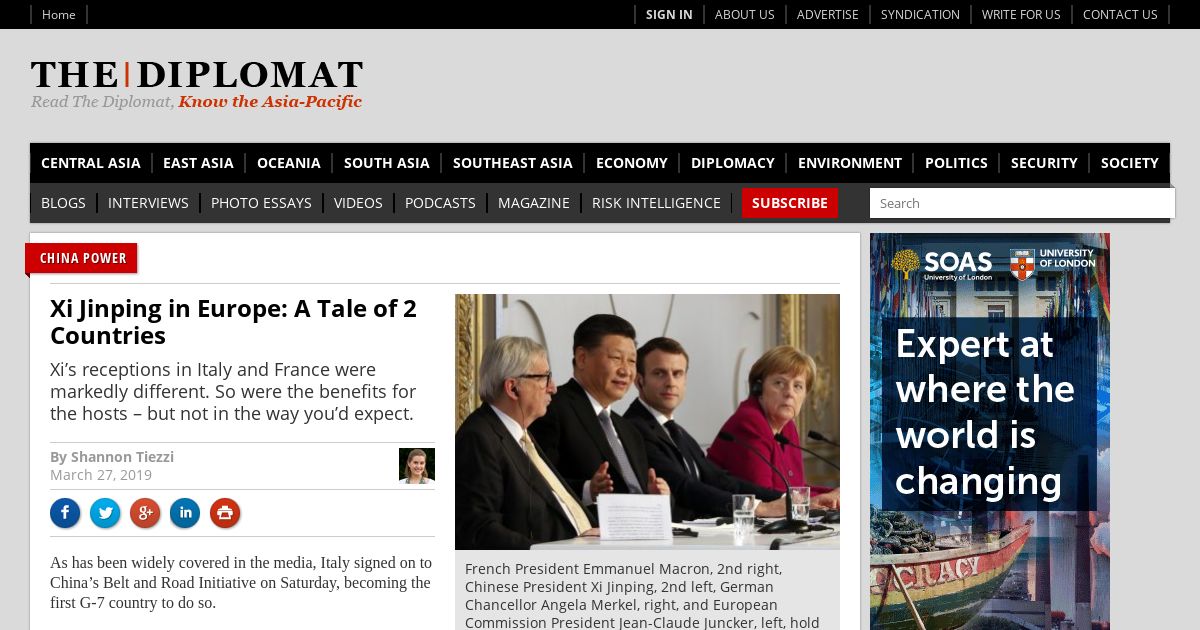The width and height of the screenshot is (1200, 630).
Task: Open the Society section
Action: click(1130, 163)
